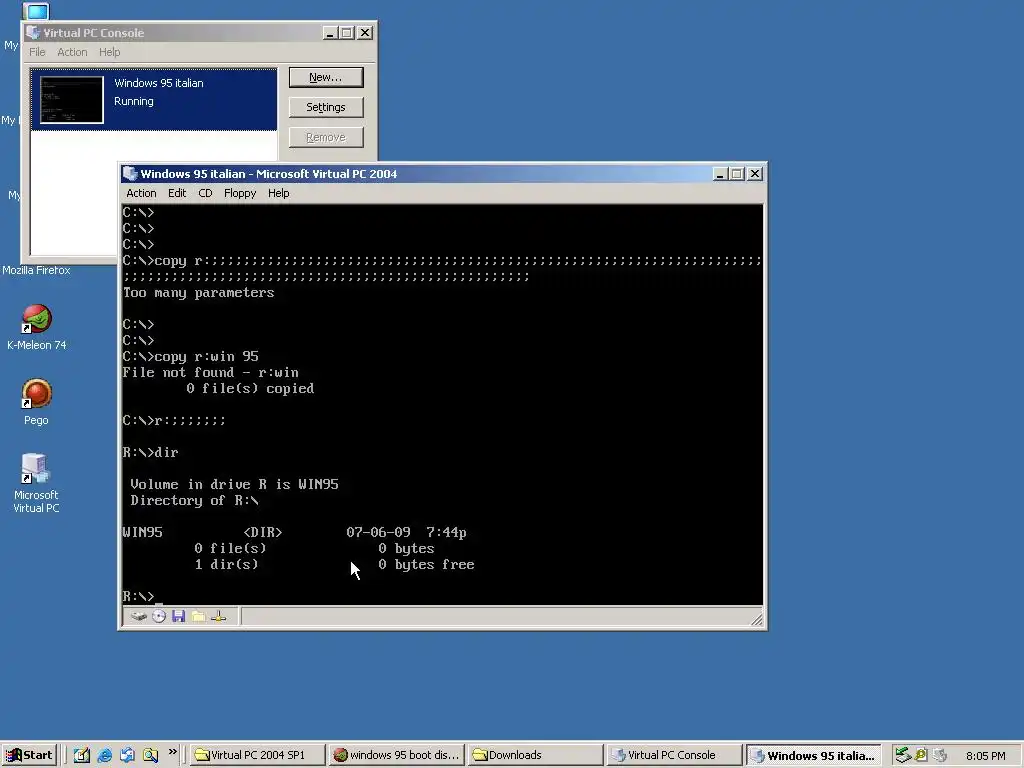Click the '0 file(s) copied' line
The image size is (1024, 768).
[250, 389]
